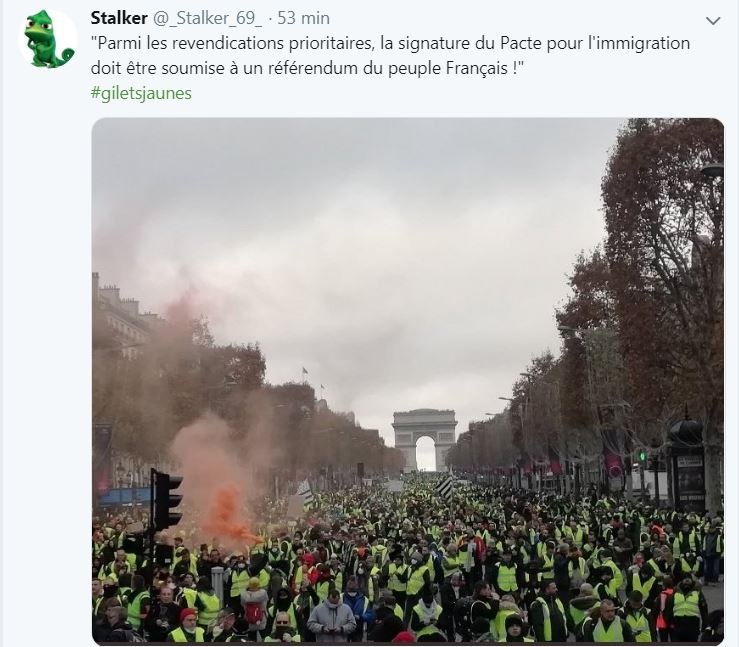Open the attached Champs-Élysées protest photo
The width and height of the screenshot is (739, 647).
tap(408, 381)
